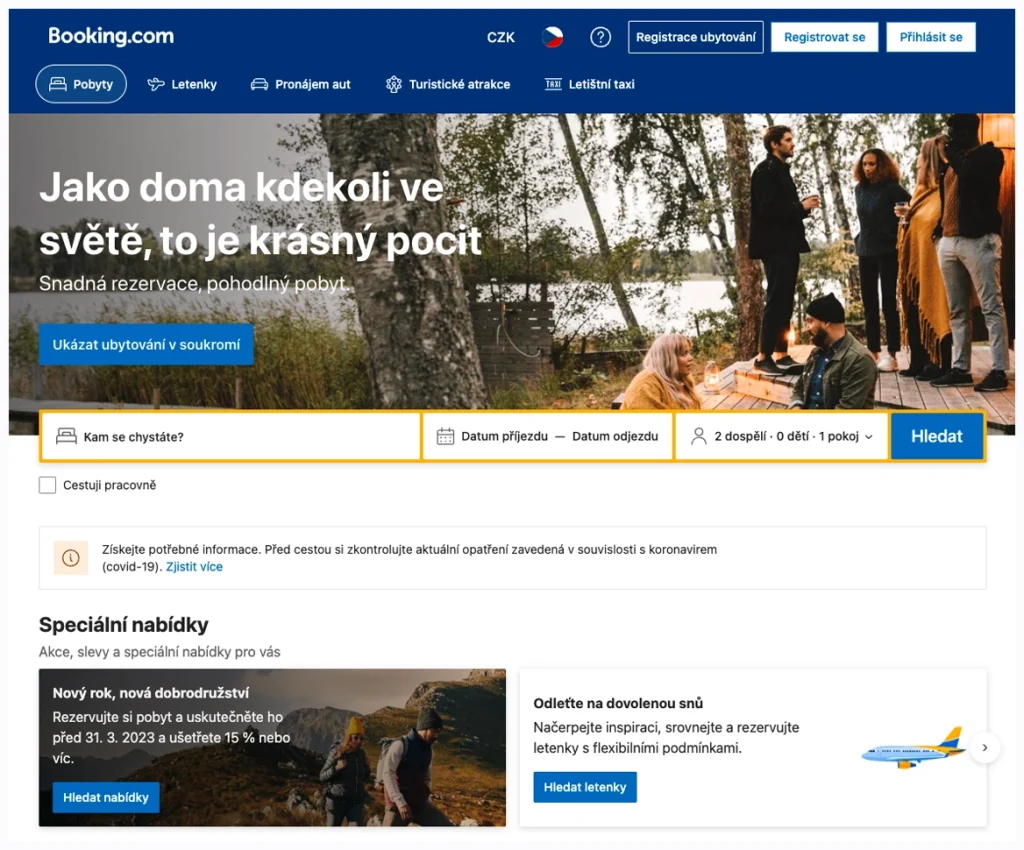The image size is (1024, 850).
Task: Open the Zjistit více link
Action: point(194,567)
